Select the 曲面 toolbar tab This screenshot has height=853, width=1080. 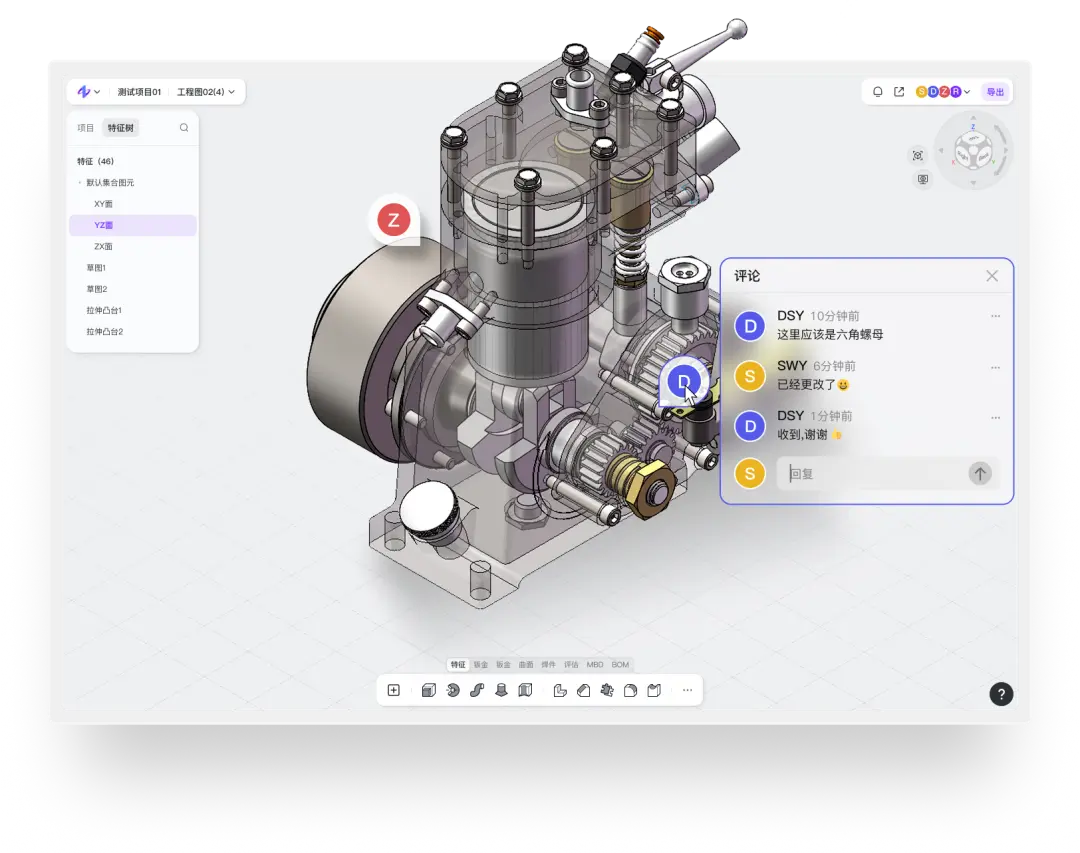click(x=526, y=665)
